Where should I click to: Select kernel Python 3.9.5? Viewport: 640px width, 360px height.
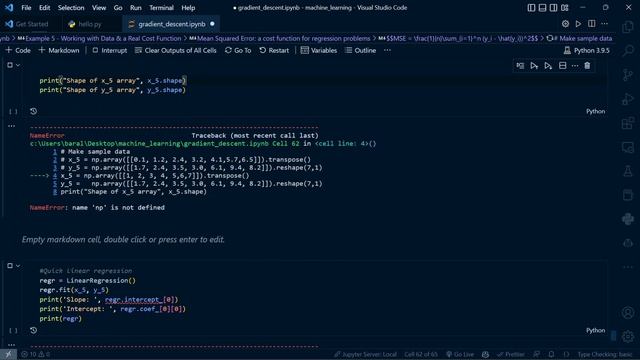[587, 50]
